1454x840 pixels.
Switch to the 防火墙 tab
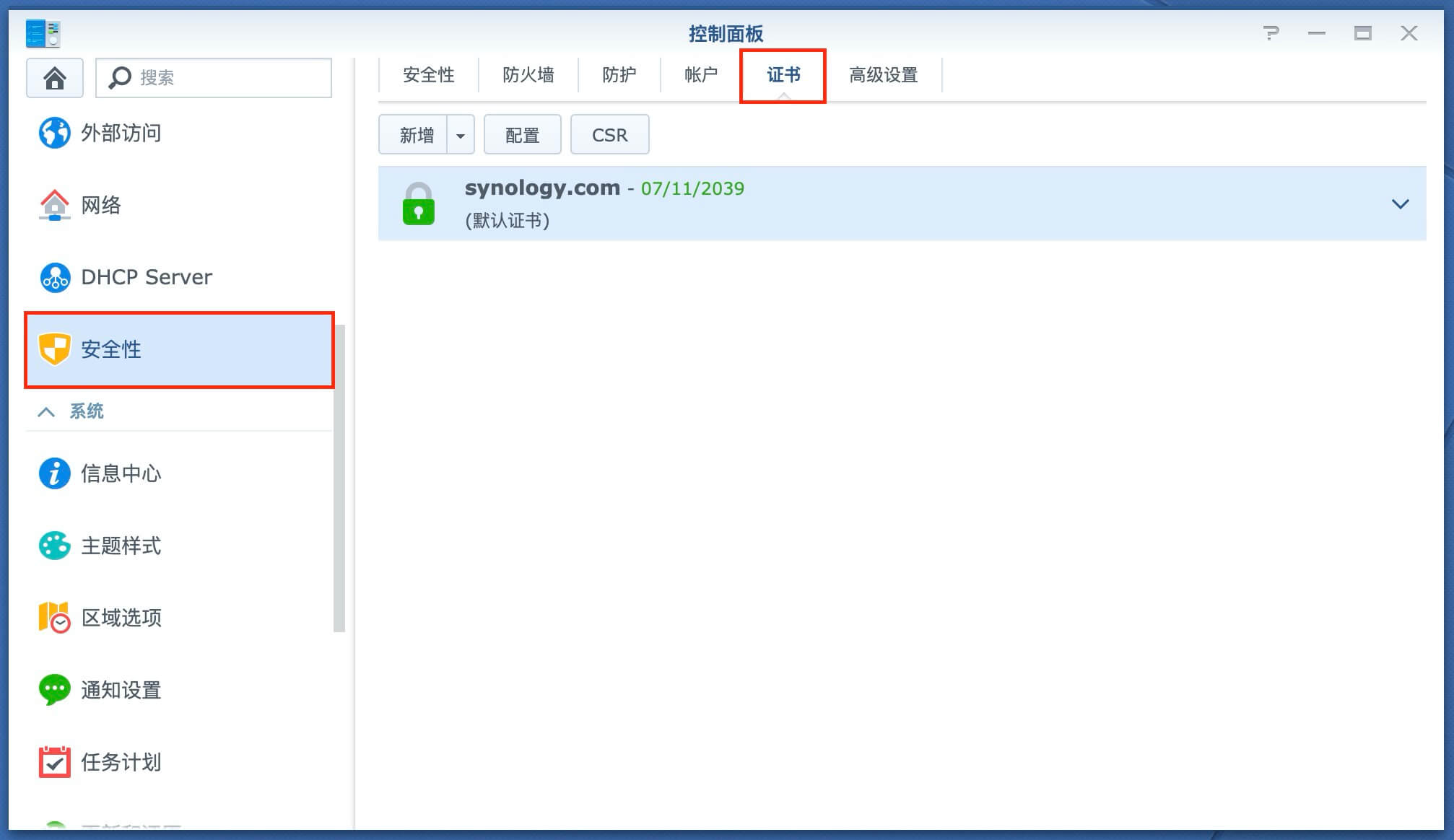(528, 75)
